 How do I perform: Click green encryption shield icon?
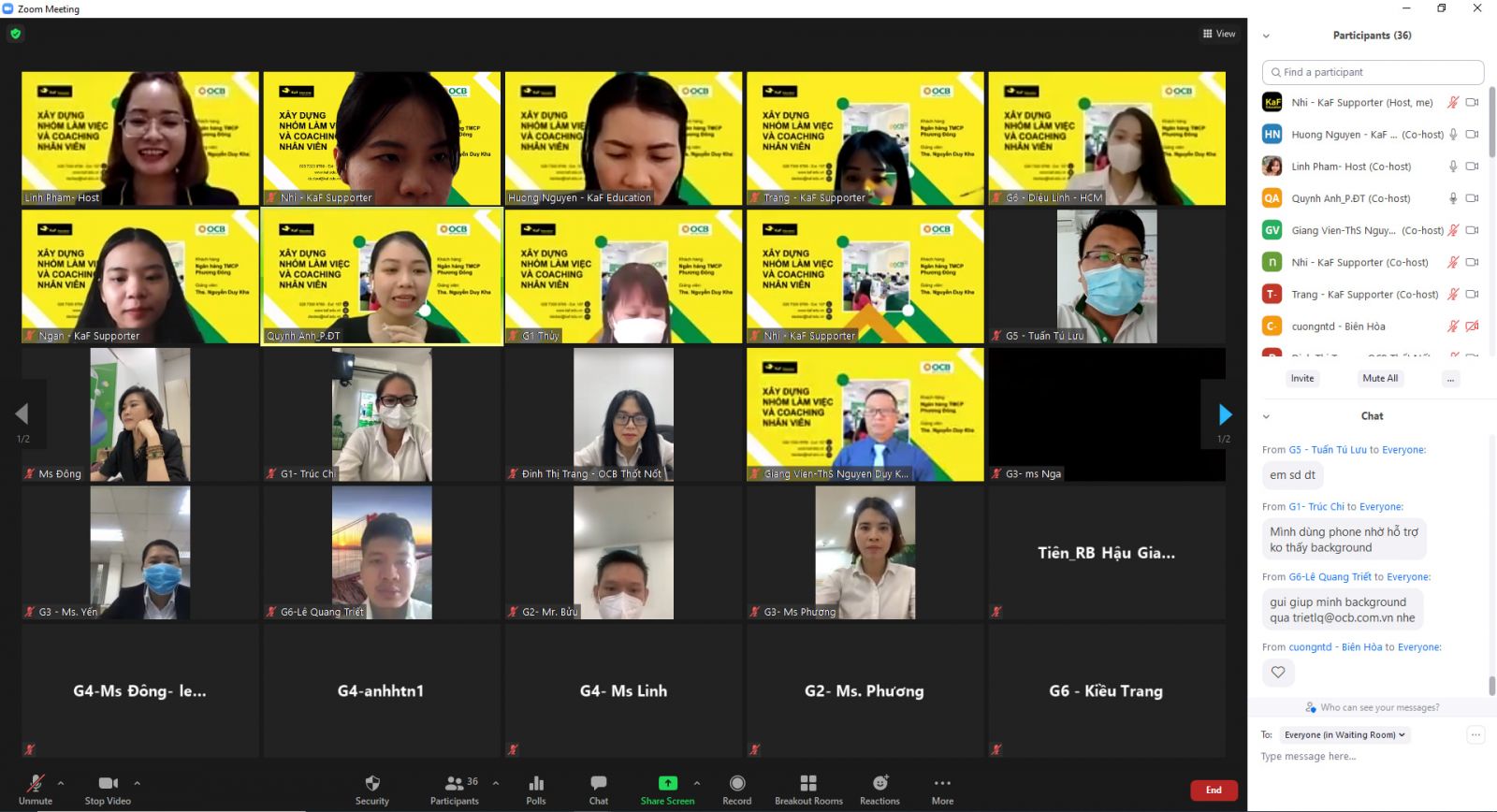coord(15,34)
